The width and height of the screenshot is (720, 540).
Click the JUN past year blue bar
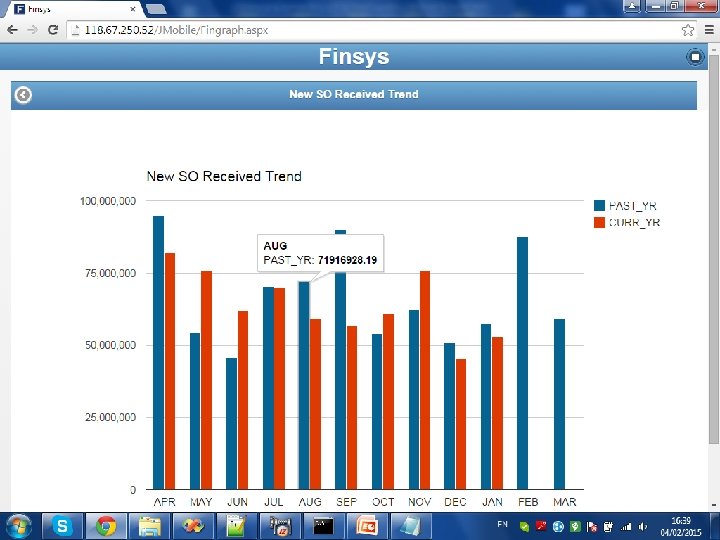[x=231, y=424]
